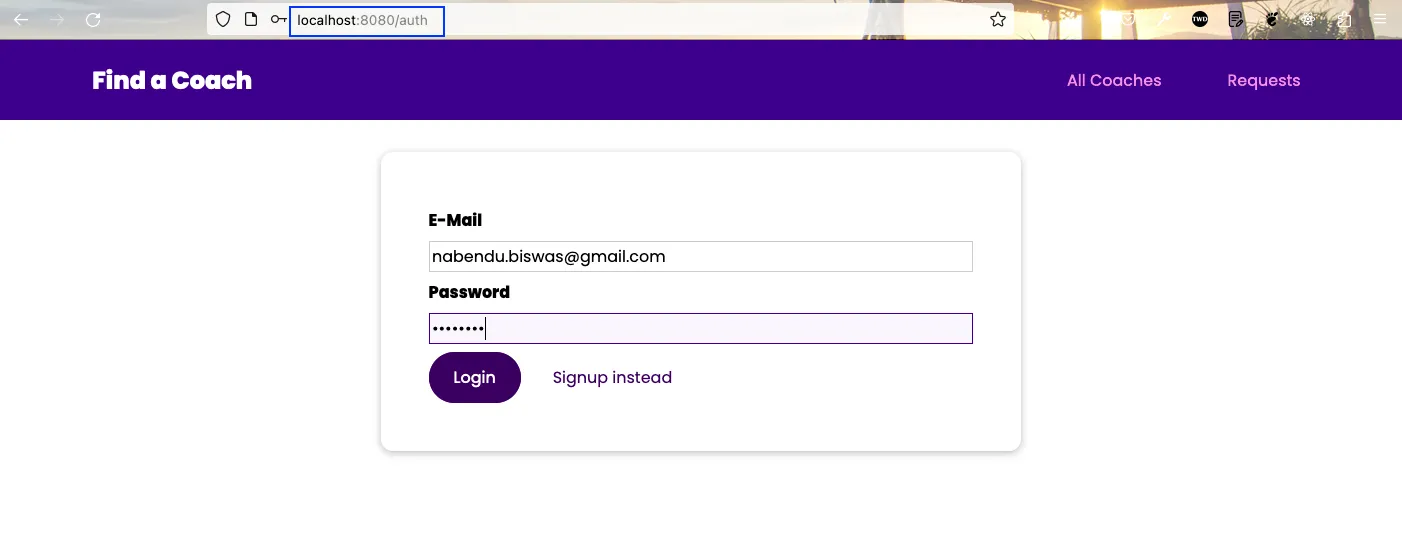Click the Login button
This screenshot has width=1402, height=545.
[475, 377]
